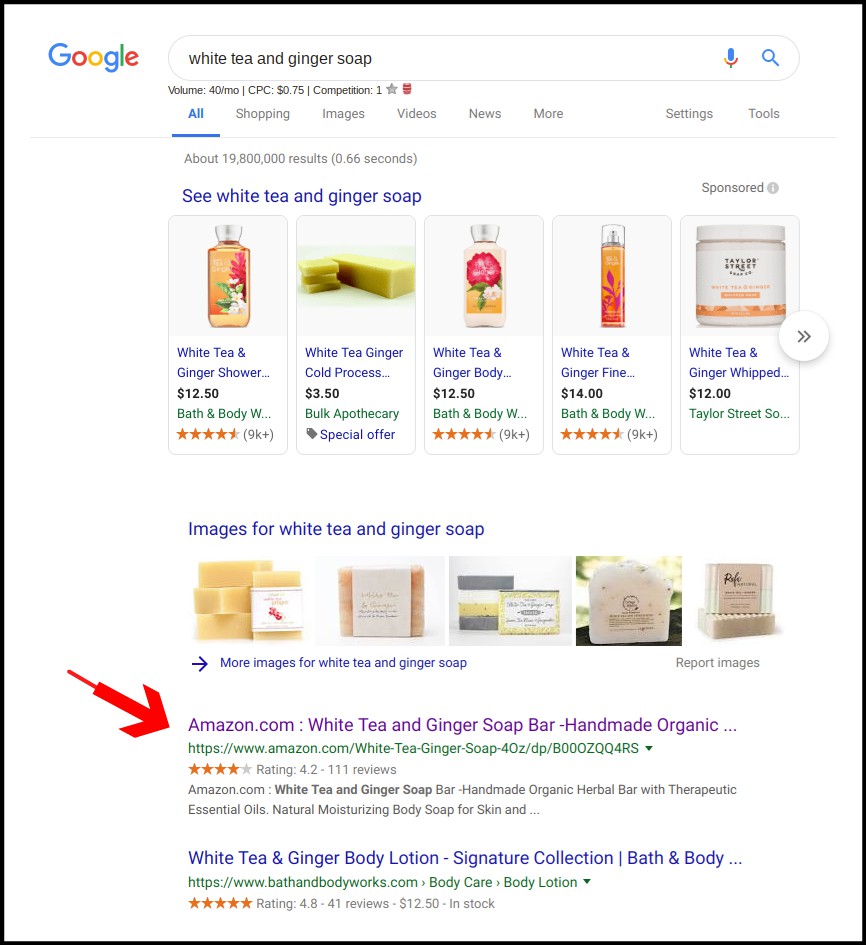The width and height of the screenshot is (866, 945).
Task: Click the Sponsored info icon
Action: click(x=773, y=188)
